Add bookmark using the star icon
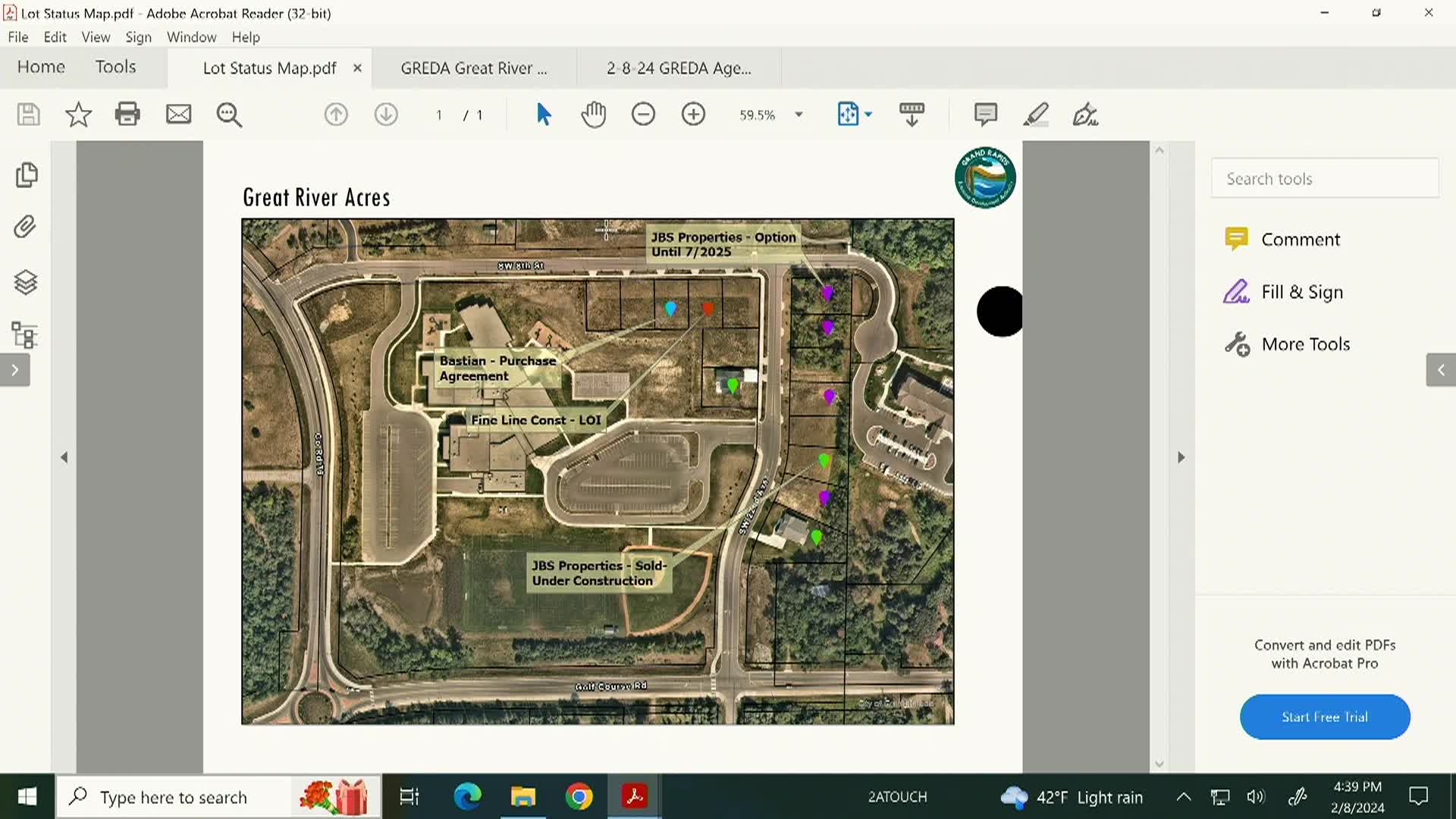The width and height of the screenshot is (1456, 819). [x=78, y=115]
